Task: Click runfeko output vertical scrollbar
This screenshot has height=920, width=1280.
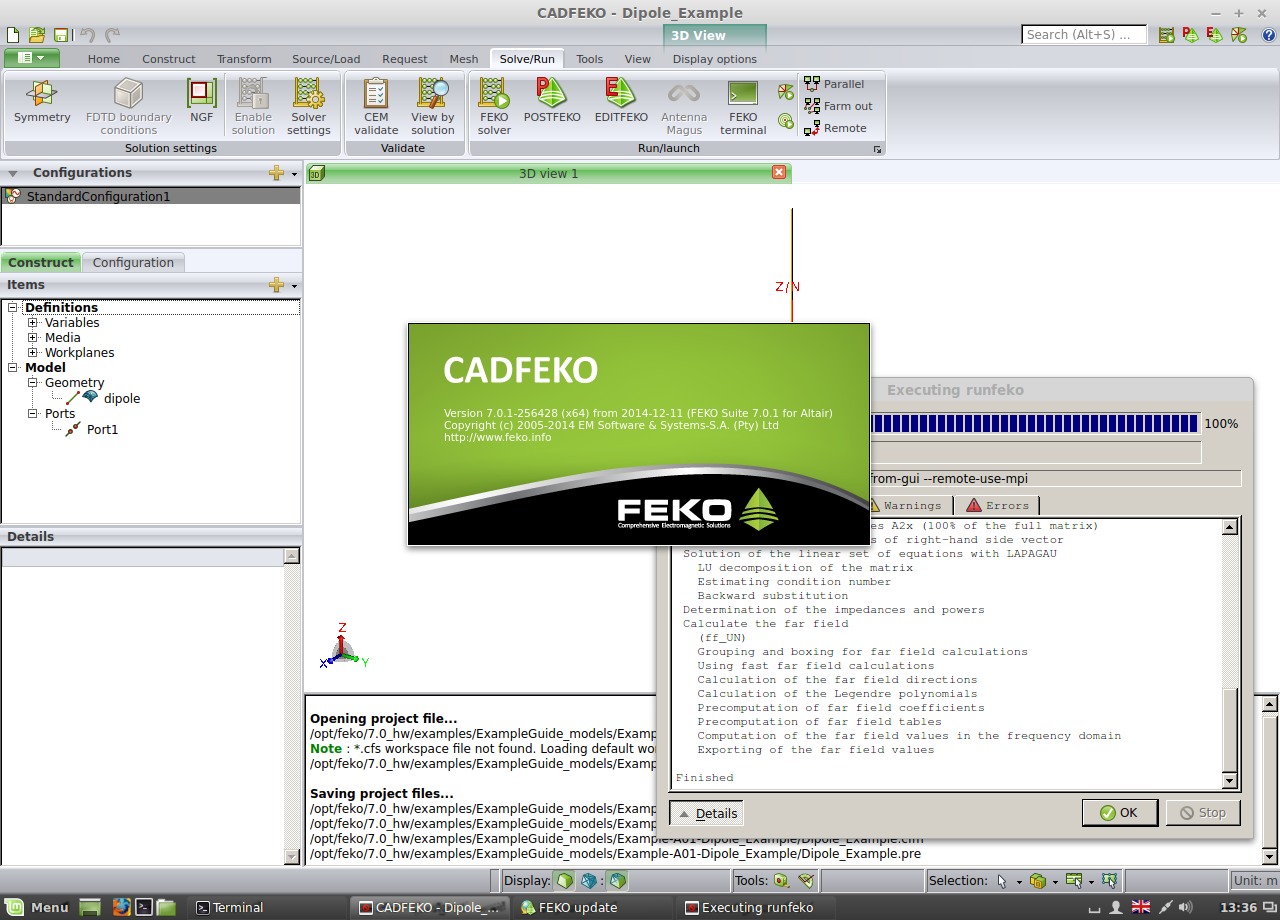Action: coord(1230,653)
